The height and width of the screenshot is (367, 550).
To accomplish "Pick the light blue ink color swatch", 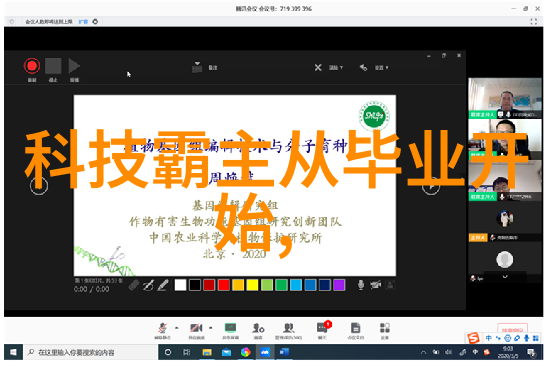I will [296, 285].
